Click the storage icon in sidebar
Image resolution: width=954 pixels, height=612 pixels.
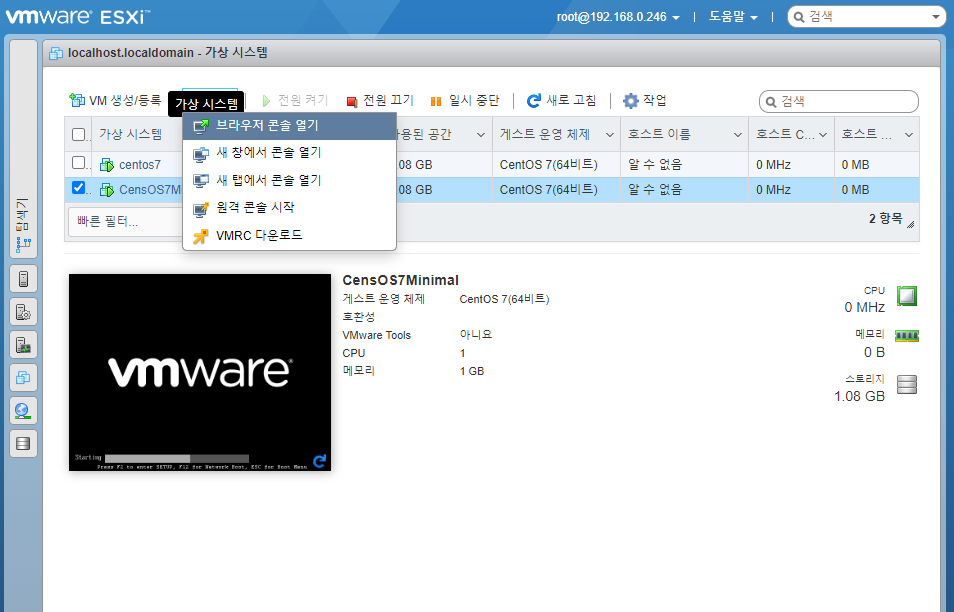(x=23, y=443)
